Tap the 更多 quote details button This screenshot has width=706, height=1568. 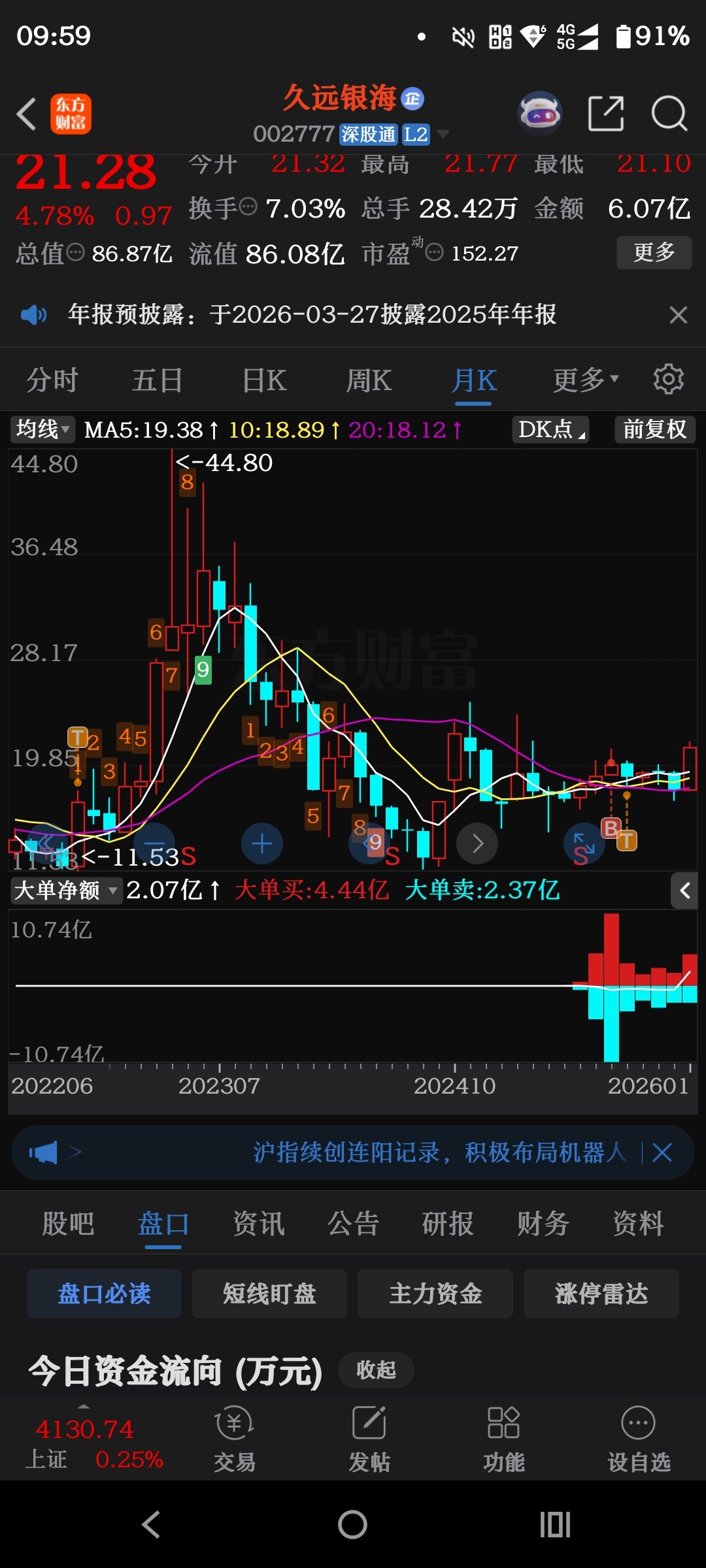click(x=654, y=252)
